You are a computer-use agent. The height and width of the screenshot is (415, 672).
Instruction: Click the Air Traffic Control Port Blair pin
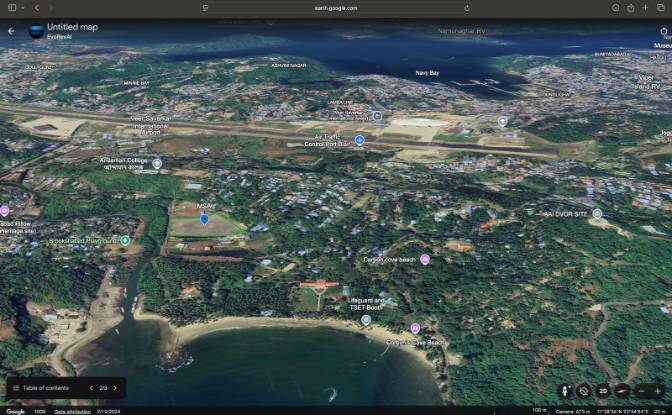point(360,140)
